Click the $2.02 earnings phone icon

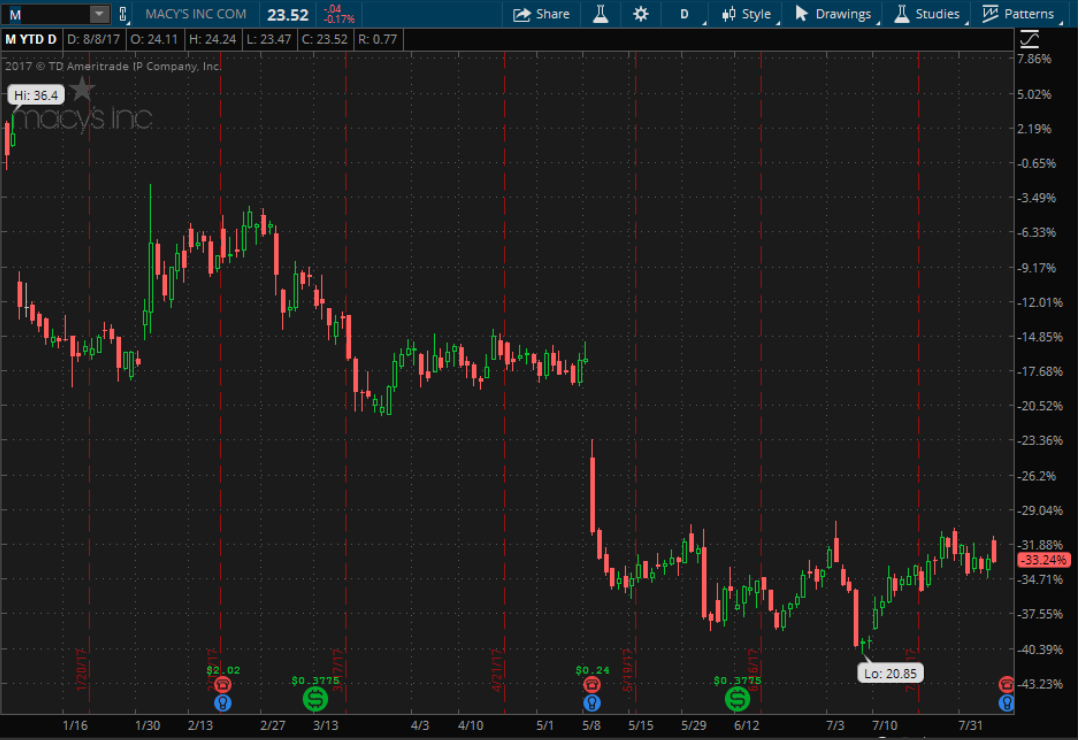(222, 684)
